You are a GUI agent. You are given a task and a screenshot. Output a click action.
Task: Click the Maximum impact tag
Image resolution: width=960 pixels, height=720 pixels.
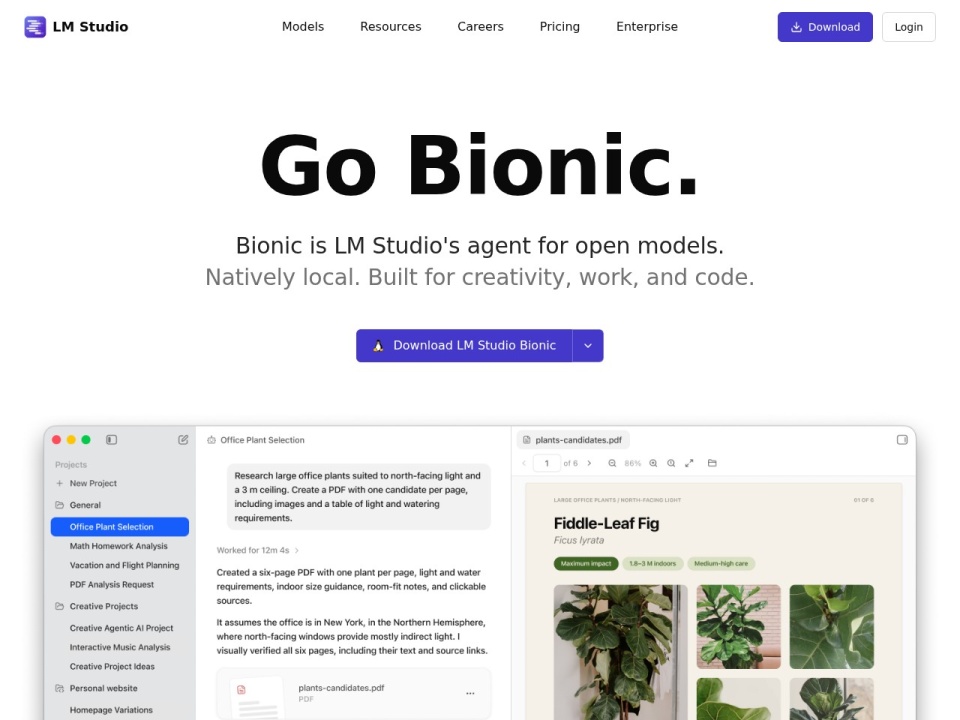[x=586, y=564]
